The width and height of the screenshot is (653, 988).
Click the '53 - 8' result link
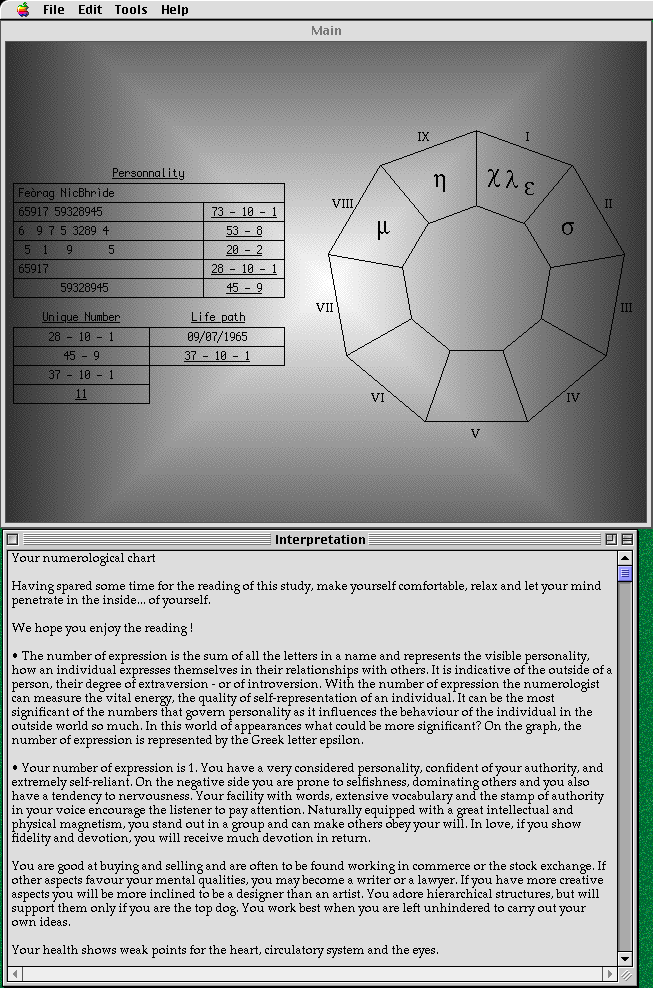244,231
